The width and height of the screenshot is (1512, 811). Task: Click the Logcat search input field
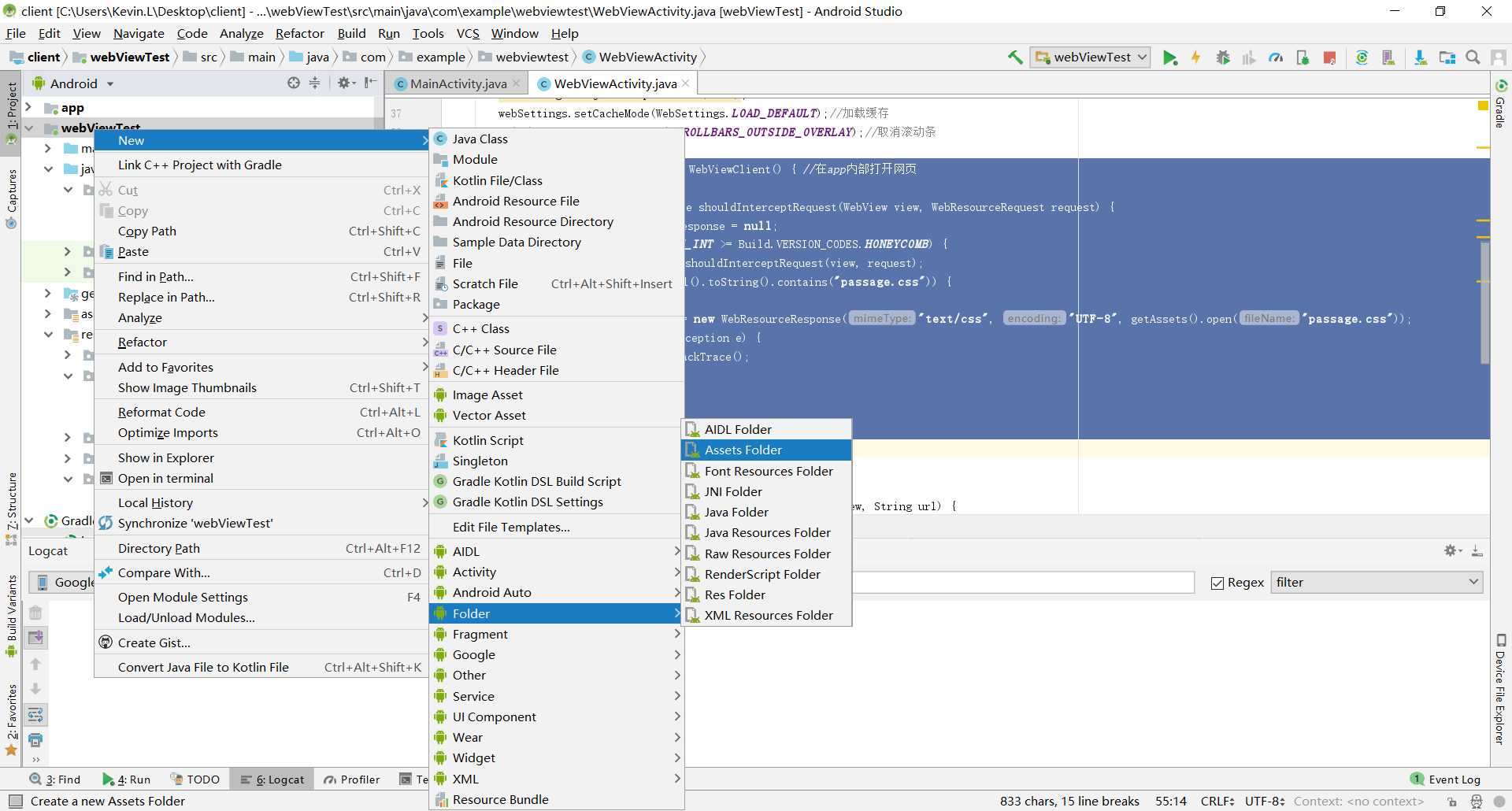(1023, 583)
